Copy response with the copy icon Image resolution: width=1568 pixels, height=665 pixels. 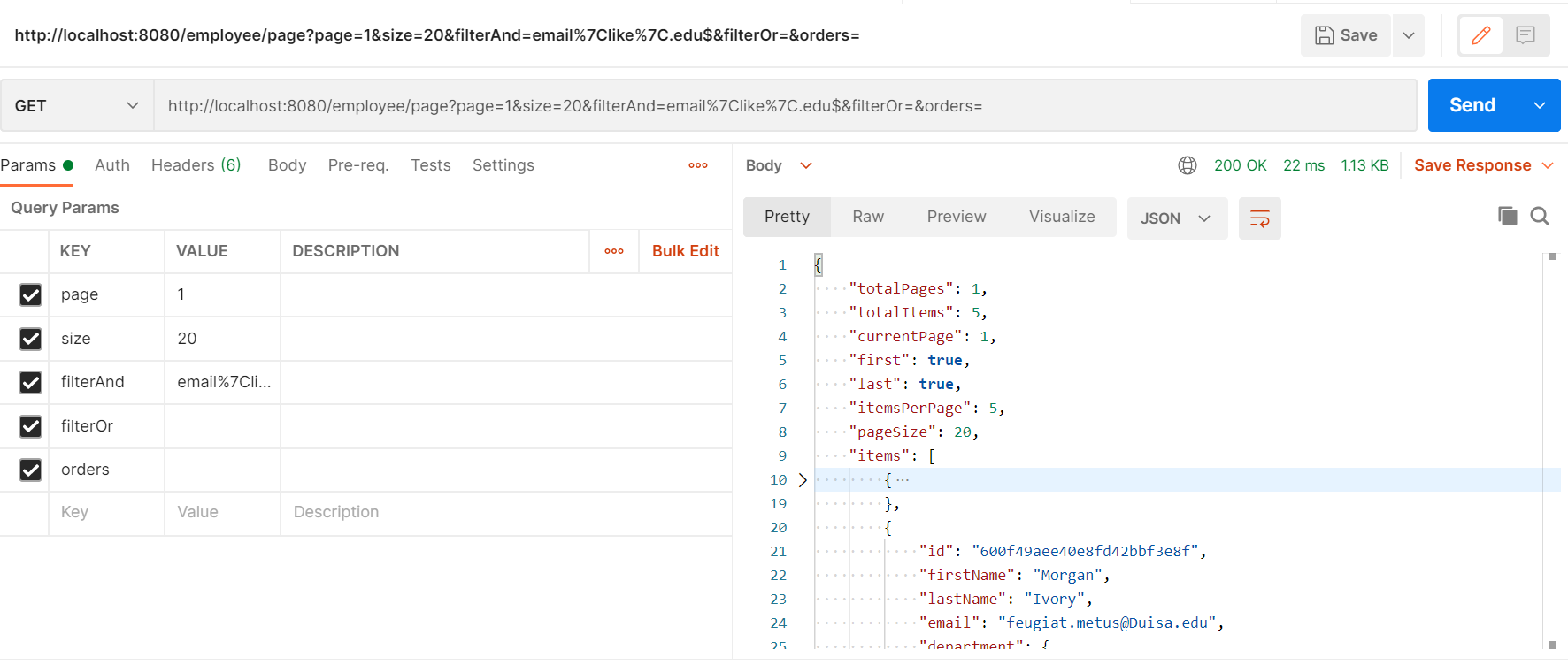pyautogui.click(x=1507, y=216)
